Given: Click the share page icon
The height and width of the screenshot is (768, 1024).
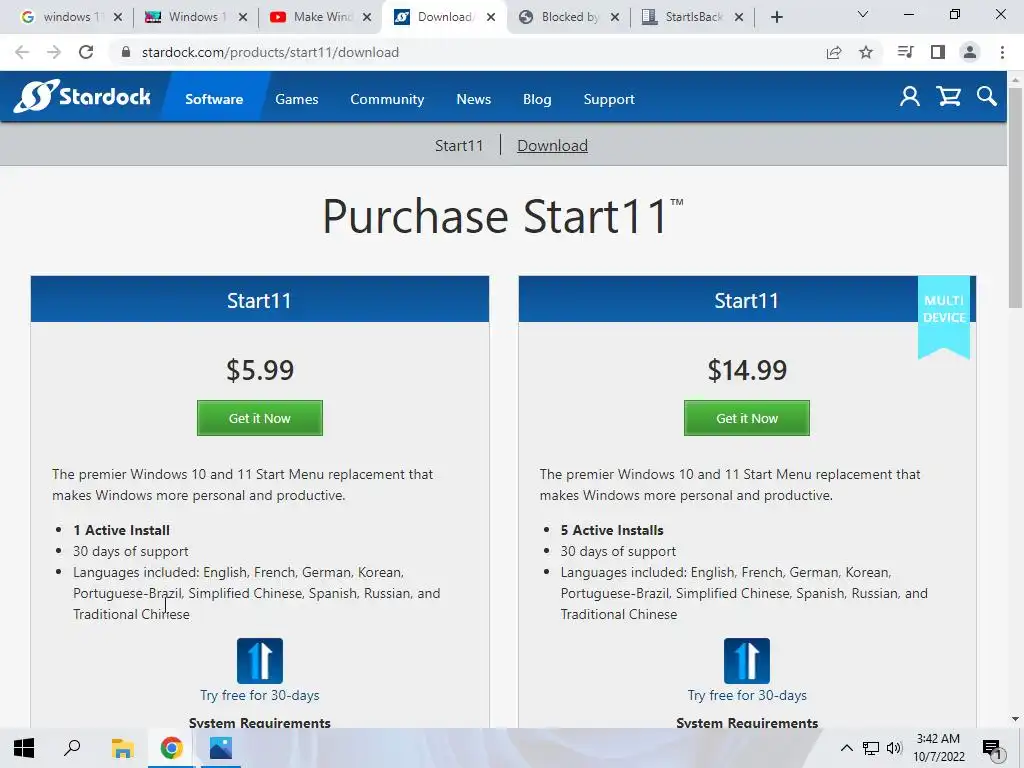Looking at the screenshot, I should click(x=834, y=52).
